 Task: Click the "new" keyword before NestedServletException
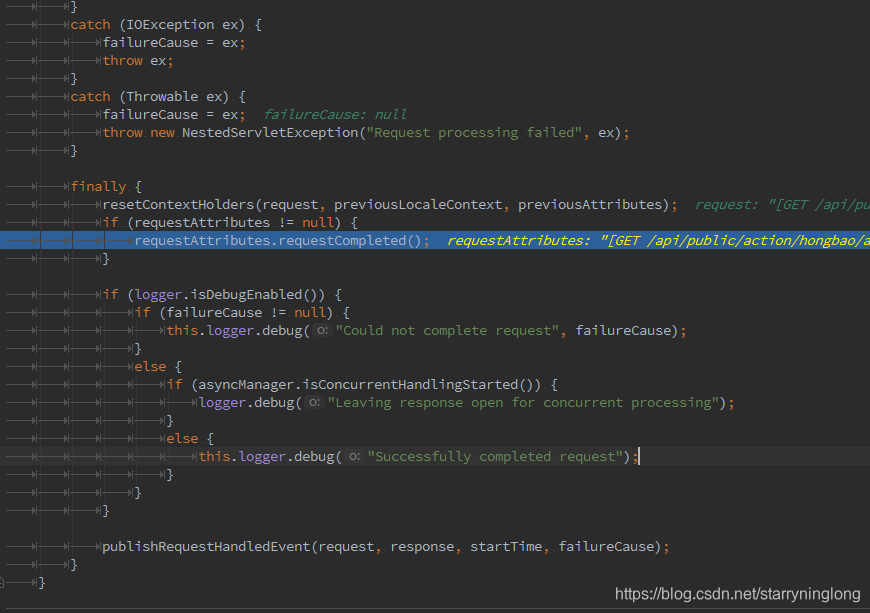(163, 133)
